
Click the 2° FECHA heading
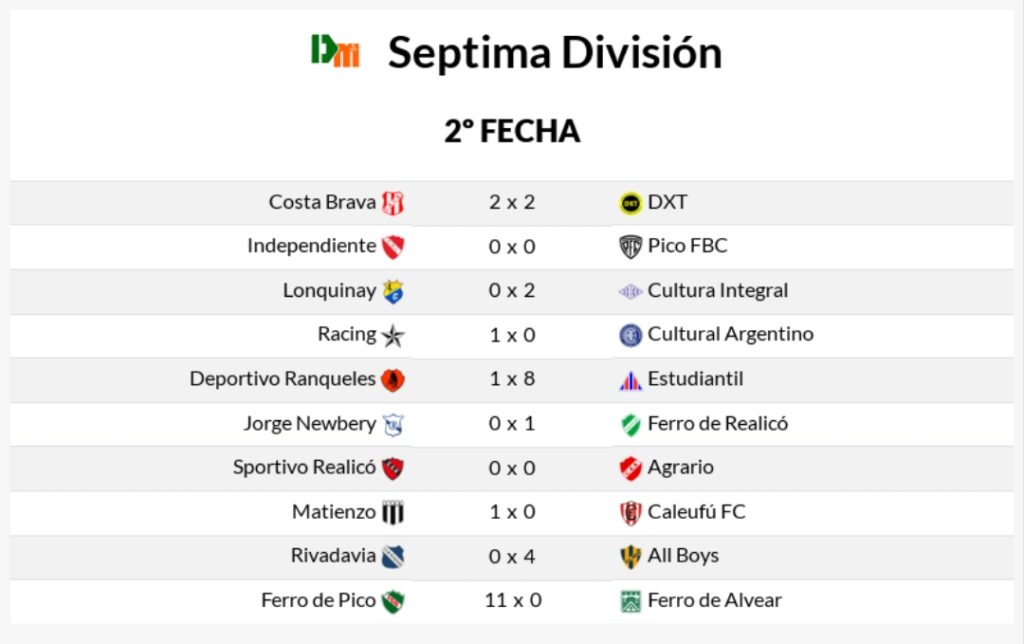click(x=512, y=131)
